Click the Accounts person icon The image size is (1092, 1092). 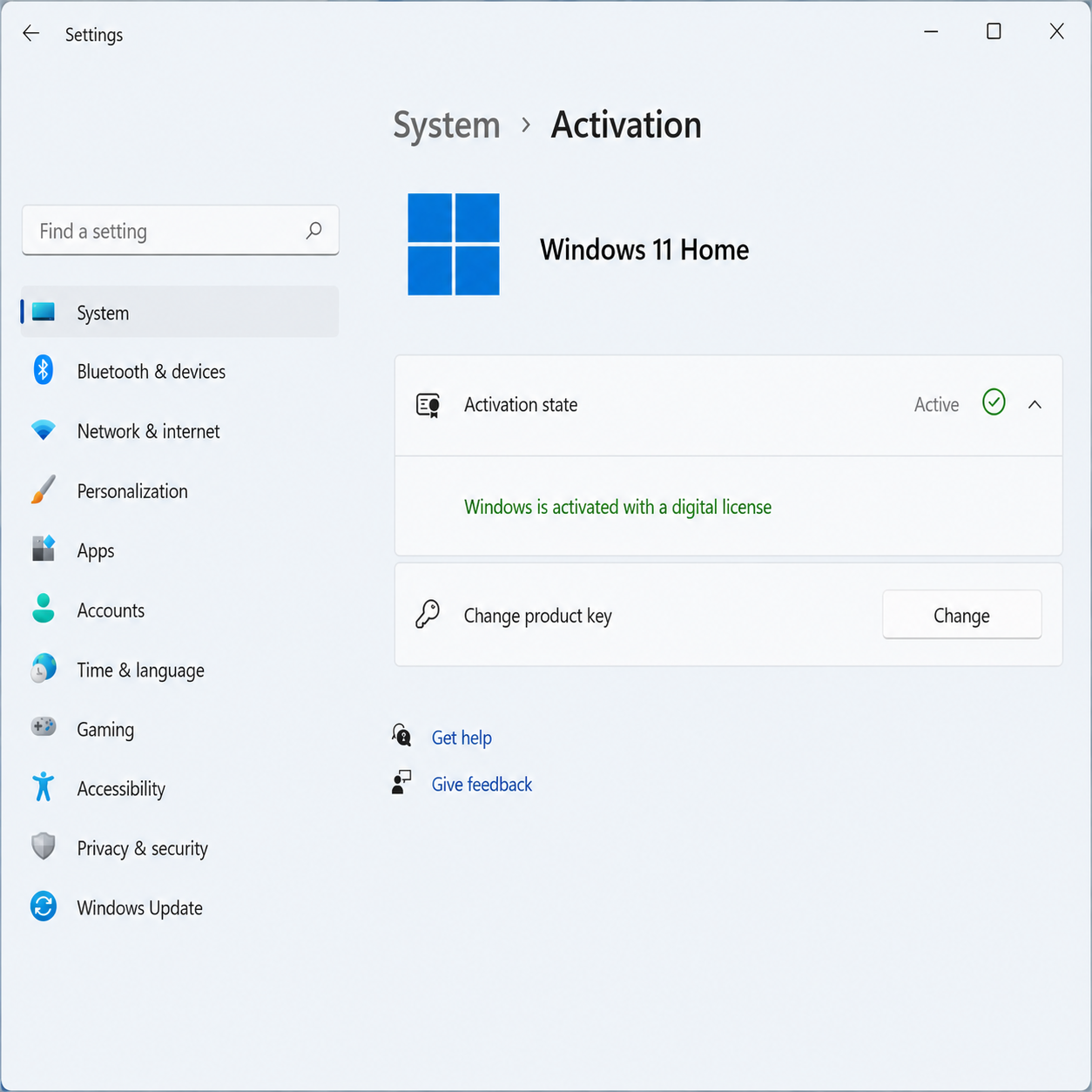pyautogui.click(x=44, y=609)
